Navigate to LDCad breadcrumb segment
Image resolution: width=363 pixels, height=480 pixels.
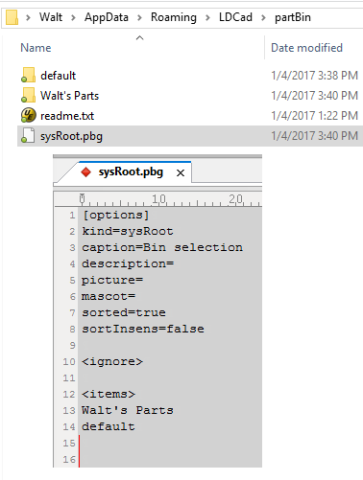point(235,17)
